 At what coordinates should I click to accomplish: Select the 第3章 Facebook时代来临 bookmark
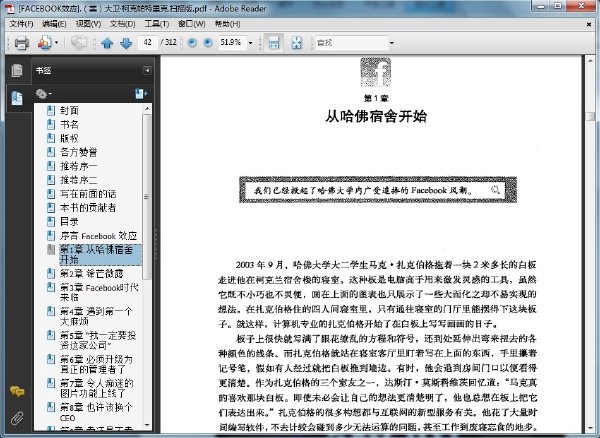pos(99,292)
